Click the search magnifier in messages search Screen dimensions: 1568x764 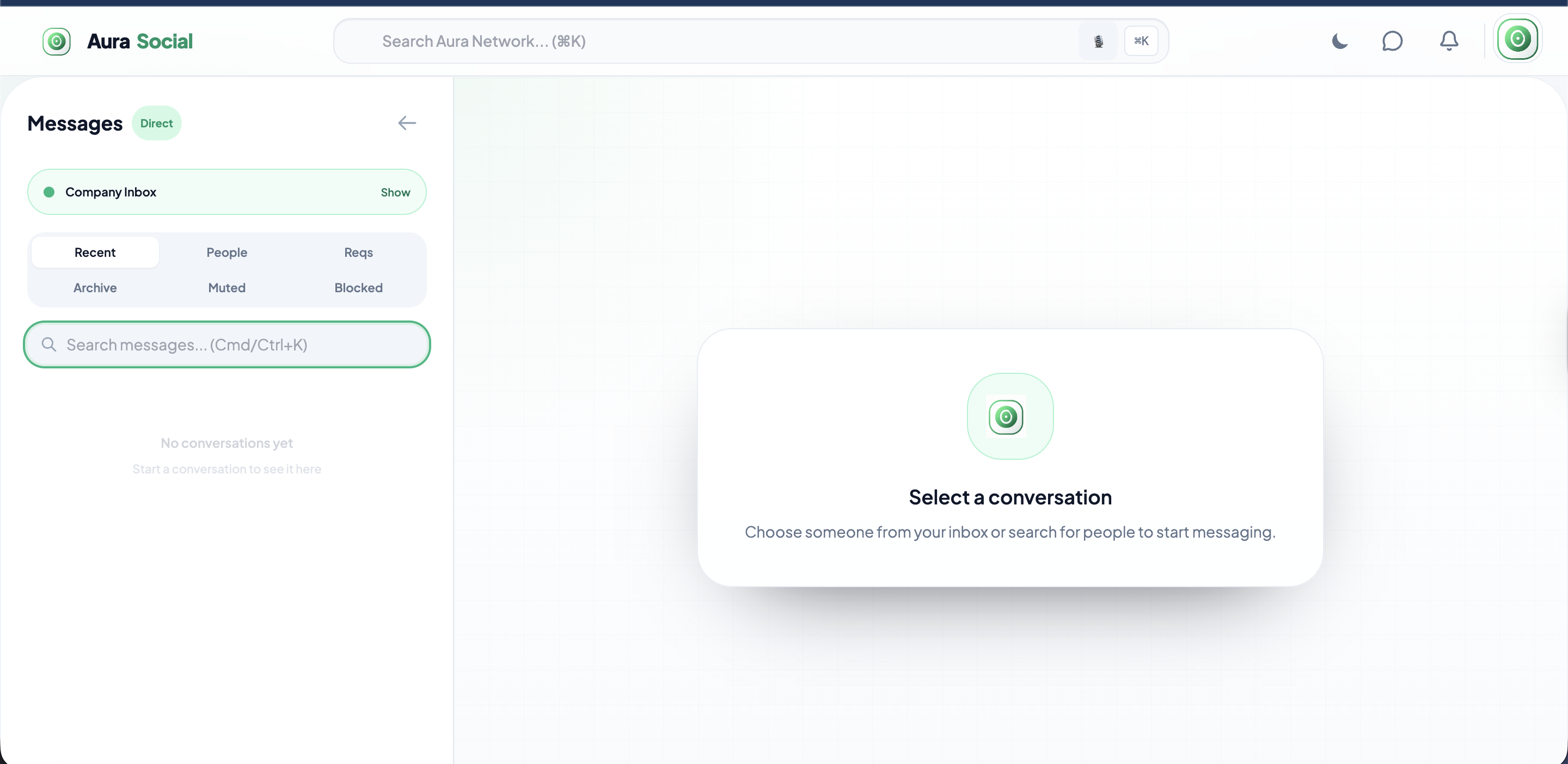[x=50, y=344]
